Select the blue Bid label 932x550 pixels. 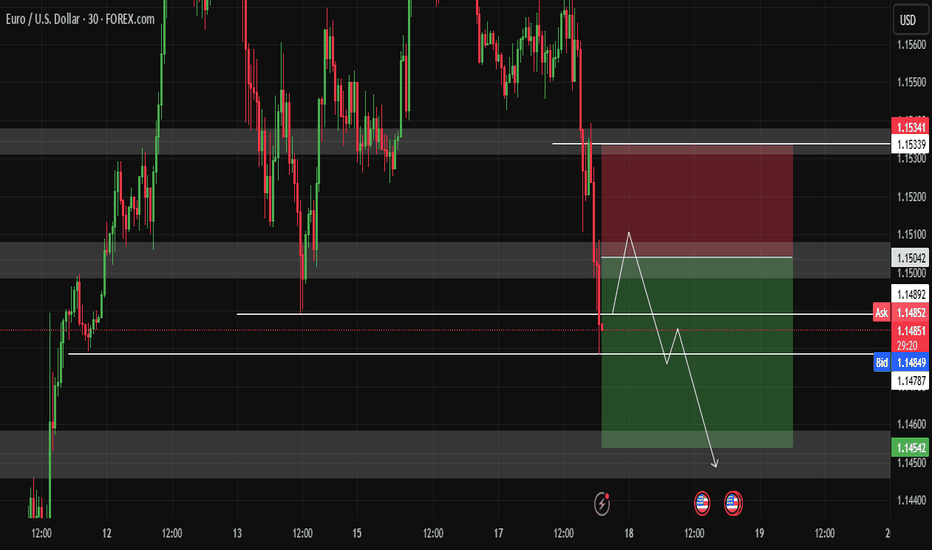[x=881, y=363]
